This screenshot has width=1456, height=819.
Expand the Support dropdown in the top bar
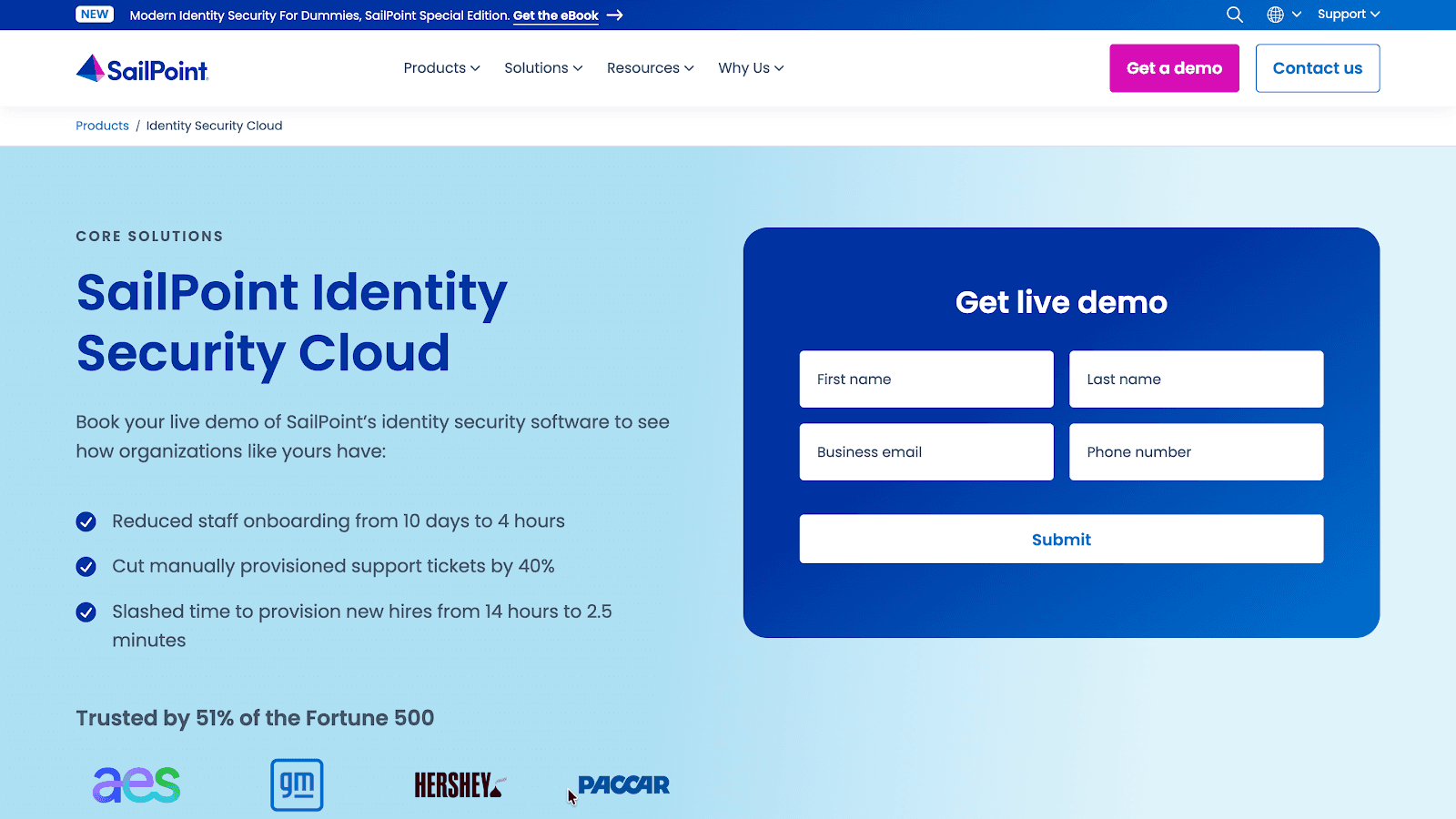pos(1348,14)
